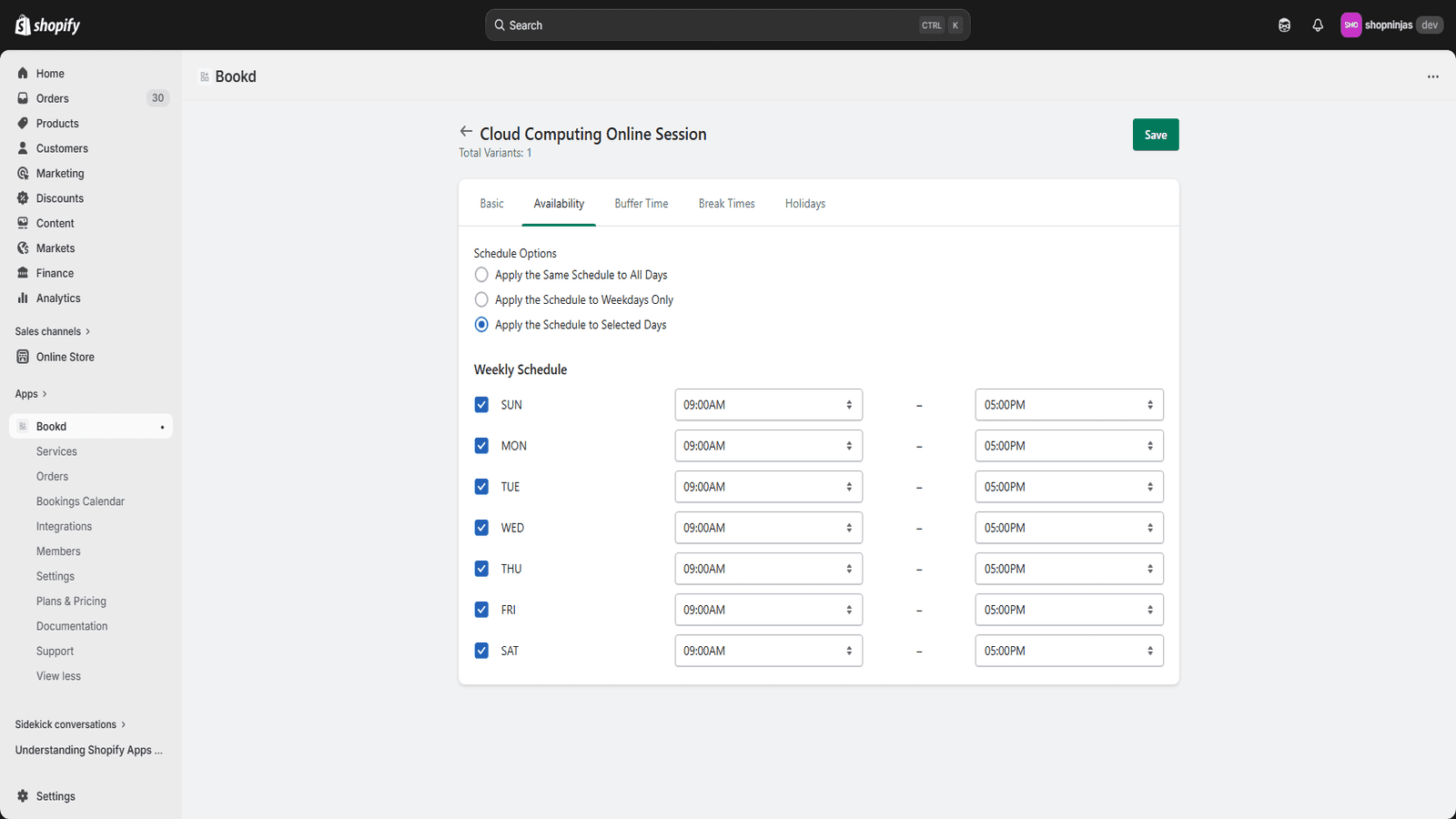Uncheck the SAT checkbox
This screenshot has width=1456, height=819.
point(481,651)
